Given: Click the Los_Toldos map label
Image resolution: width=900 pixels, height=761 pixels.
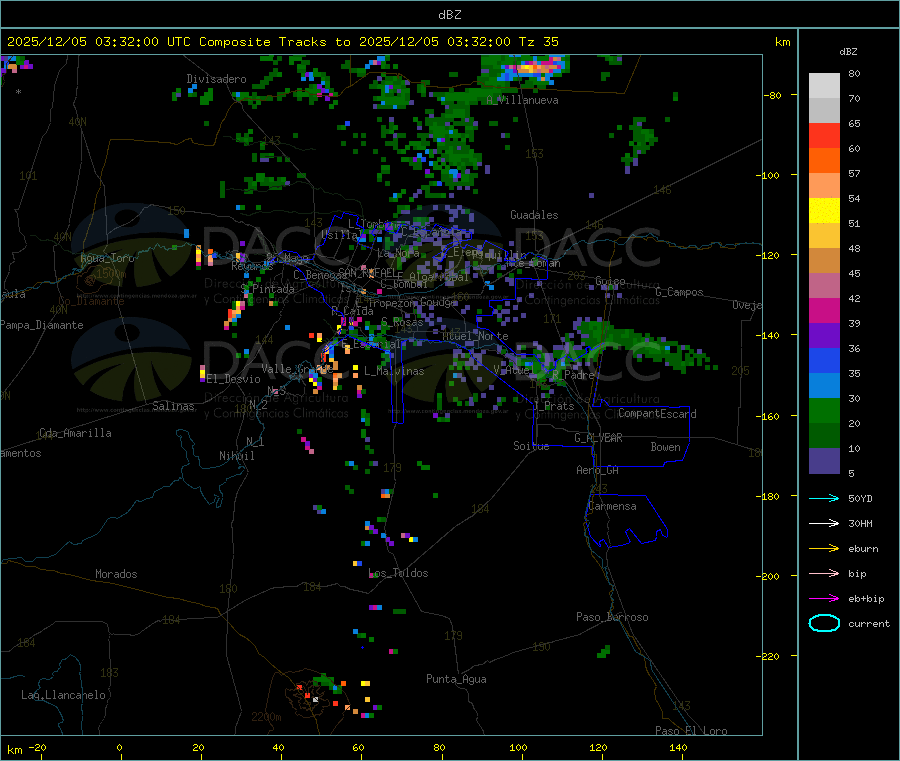Looking at the screenshot, I should coord(398,573).
